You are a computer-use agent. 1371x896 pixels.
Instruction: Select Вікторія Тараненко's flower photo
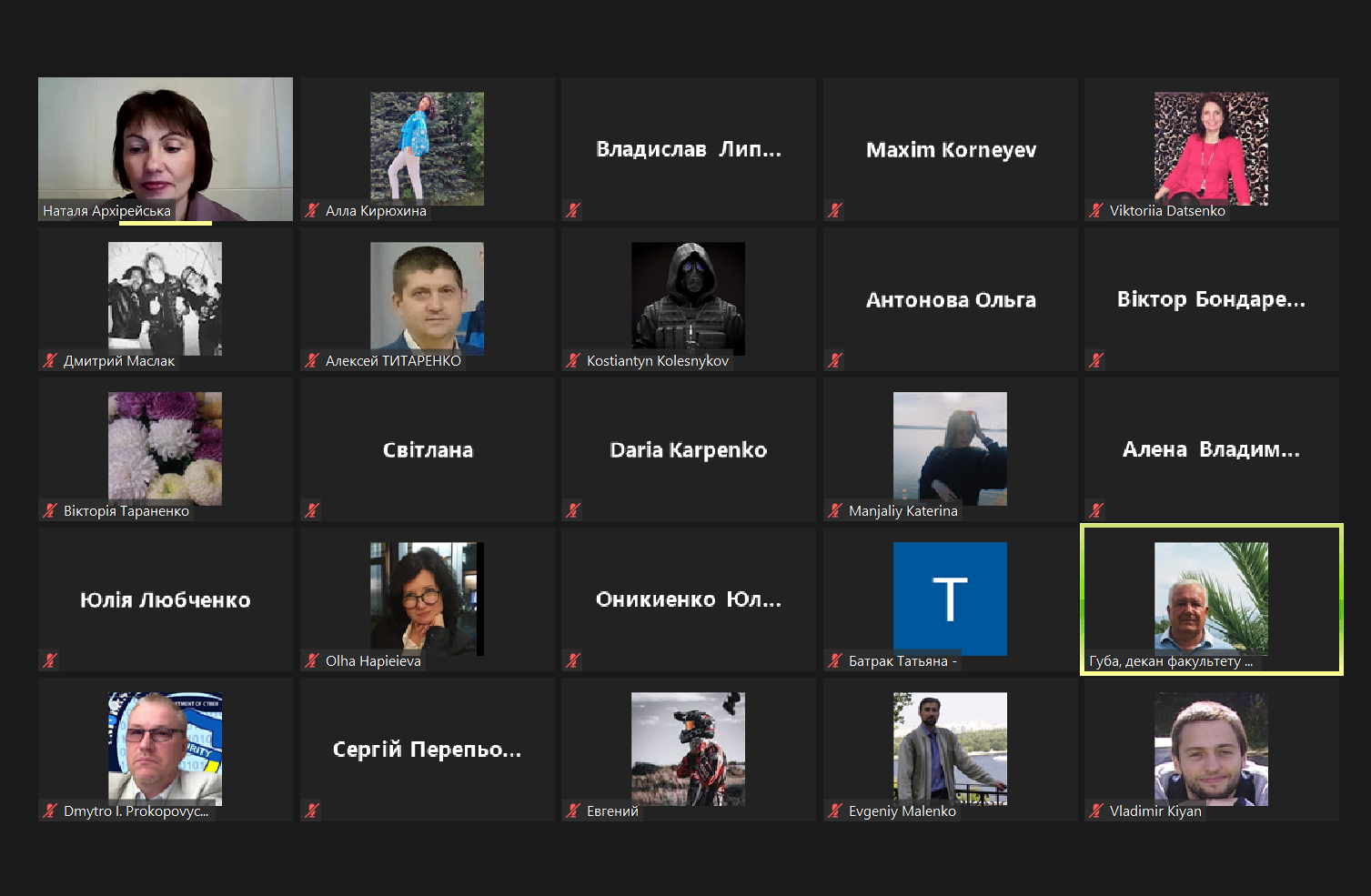(x=165, y=448)
